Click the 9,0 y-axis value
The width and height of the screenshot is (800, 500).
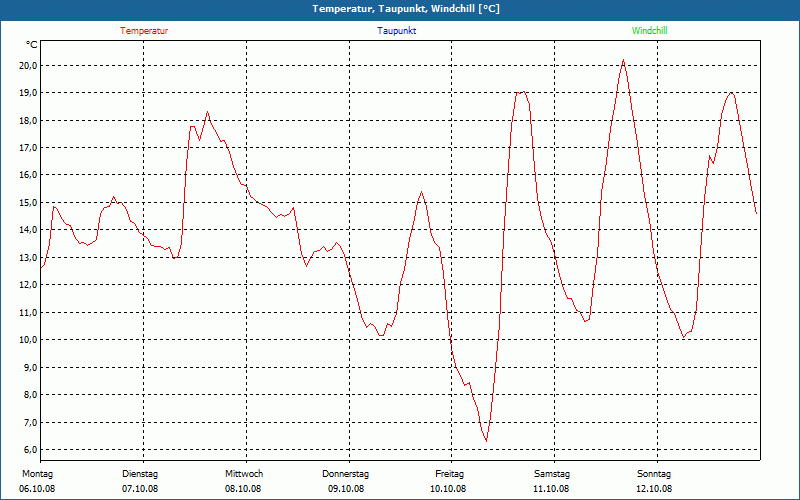[30, 367]
